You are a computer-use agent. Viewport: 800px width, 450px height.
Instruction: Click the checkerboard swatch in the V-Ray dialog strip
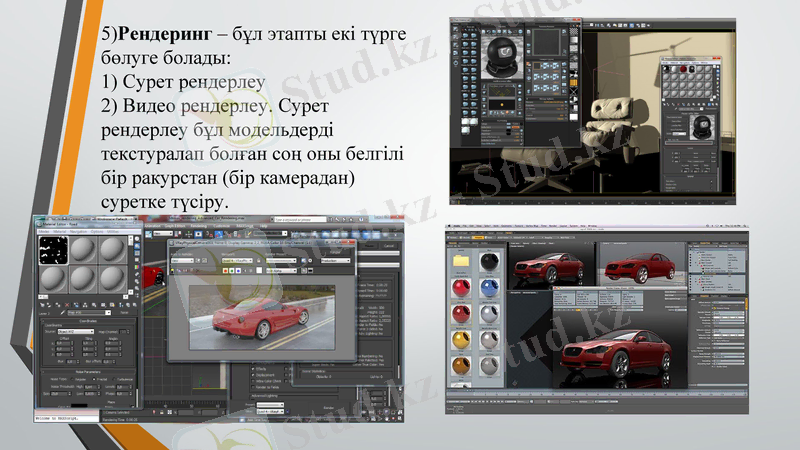pyautogui.click(x=573, y=31)
